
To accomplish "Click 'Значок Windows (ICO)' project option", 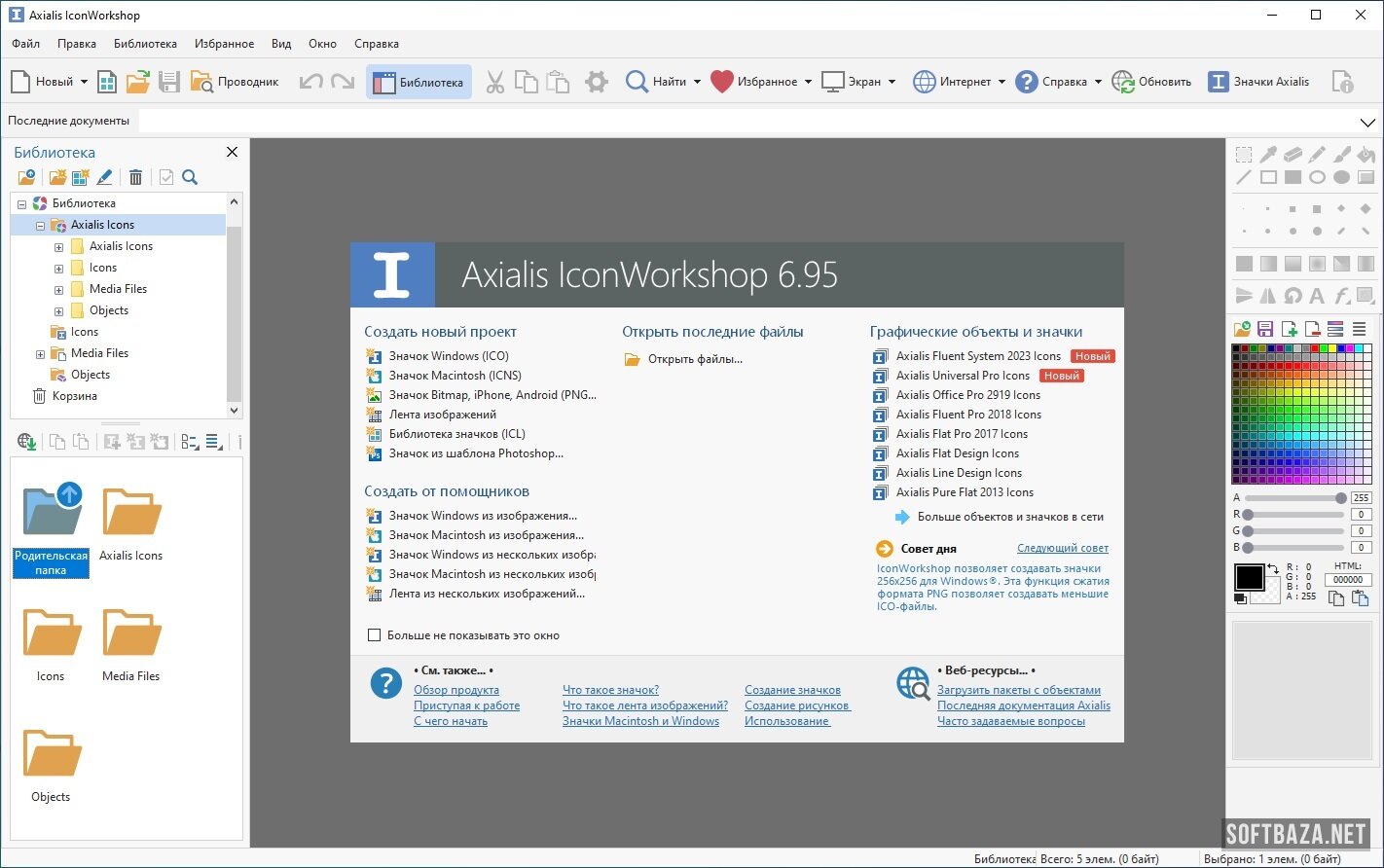I will [449, 356].
